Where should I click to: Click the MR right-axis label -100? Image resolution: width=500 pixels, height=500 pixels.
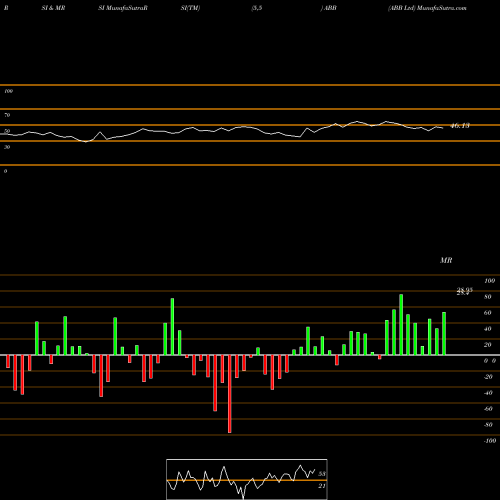click(x=490, y=441)
